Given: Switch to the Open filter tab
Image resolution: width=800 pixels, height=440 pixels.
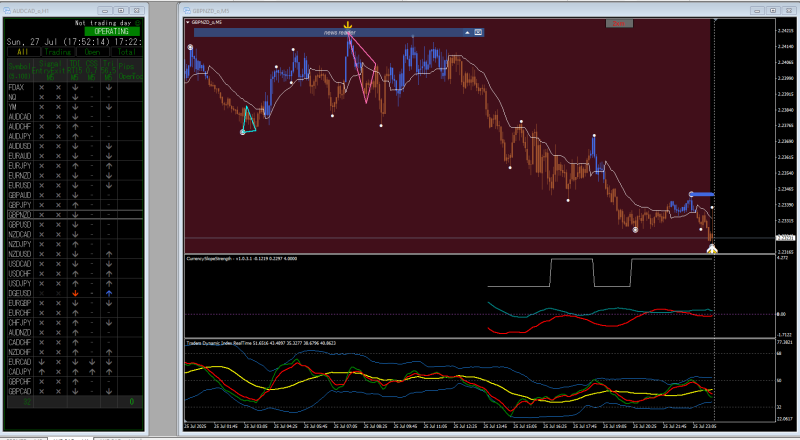Looking at the screenshot, I should coord(92,52).
